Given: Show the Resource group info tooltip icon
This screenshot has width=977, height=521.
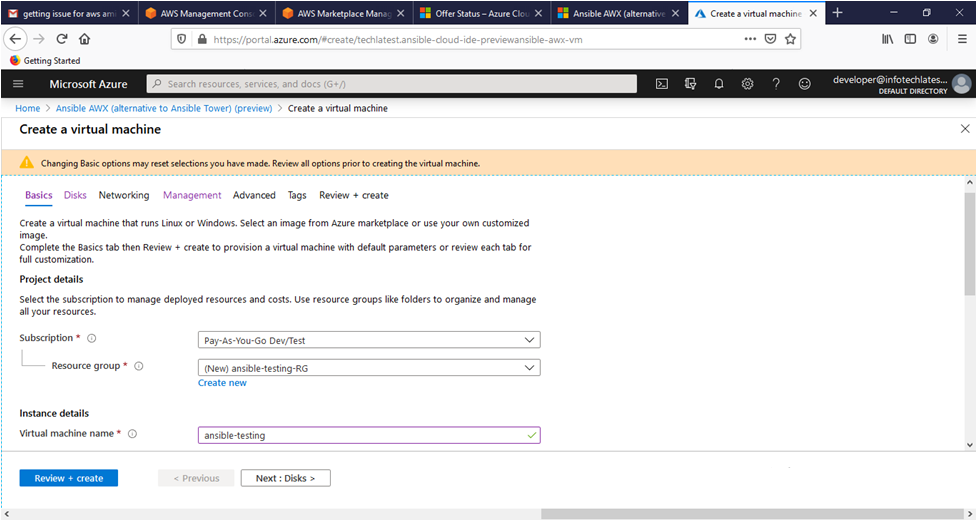Looking at the screenshot, I should (x=139, y=366).
